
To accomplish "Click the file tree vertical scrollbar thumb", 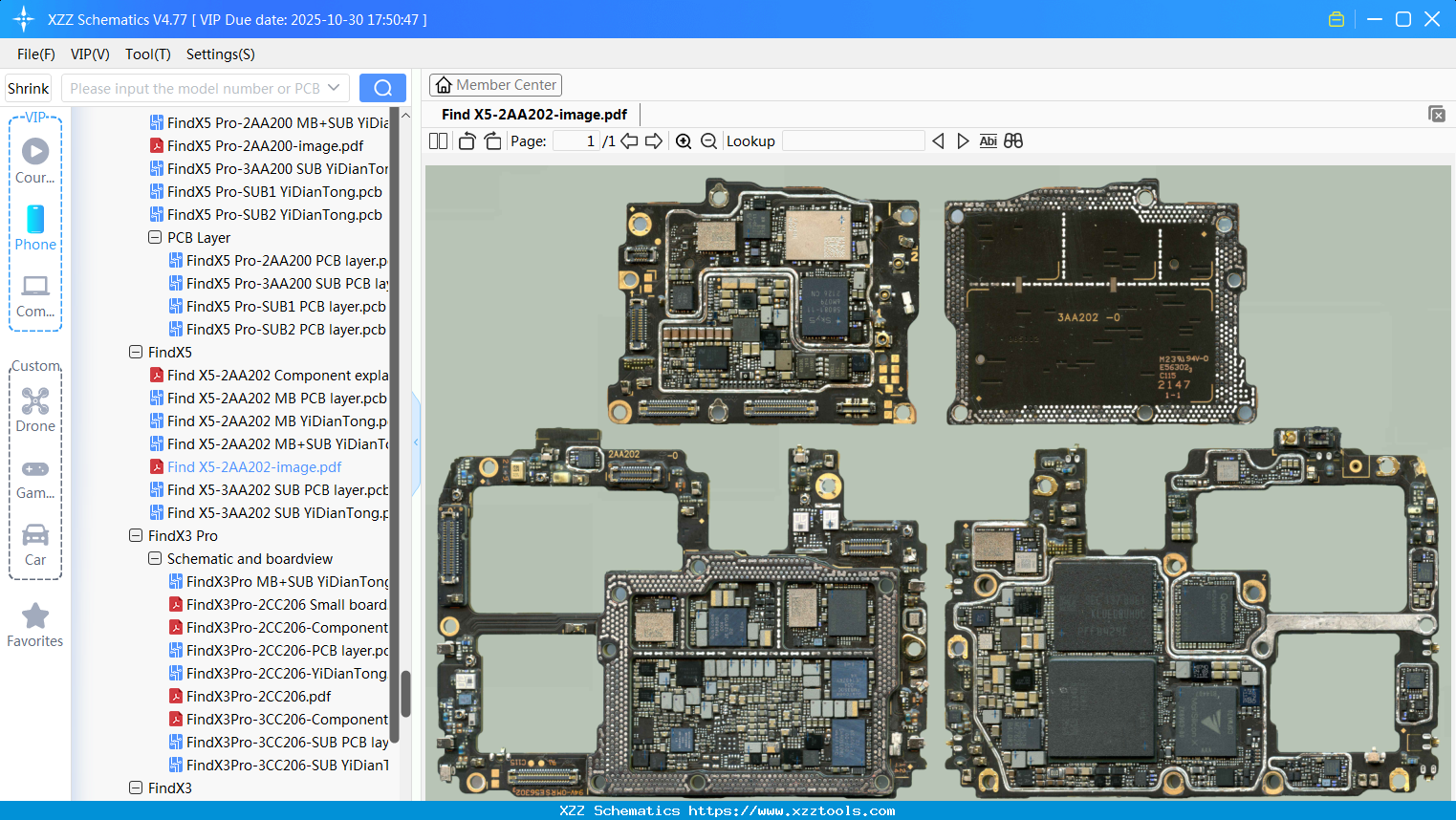I will point(405,694).
